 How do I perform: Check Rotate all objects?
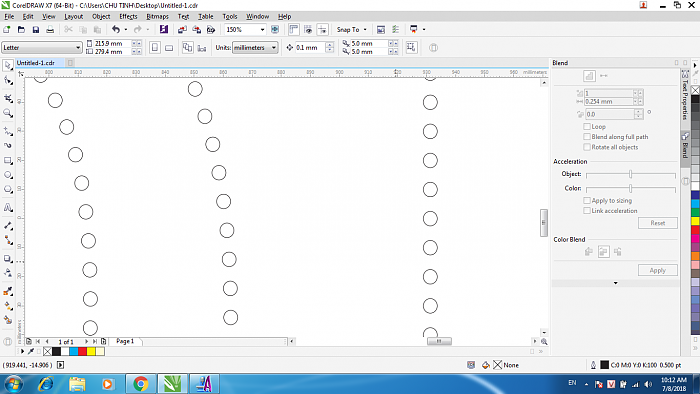[587, 147]
